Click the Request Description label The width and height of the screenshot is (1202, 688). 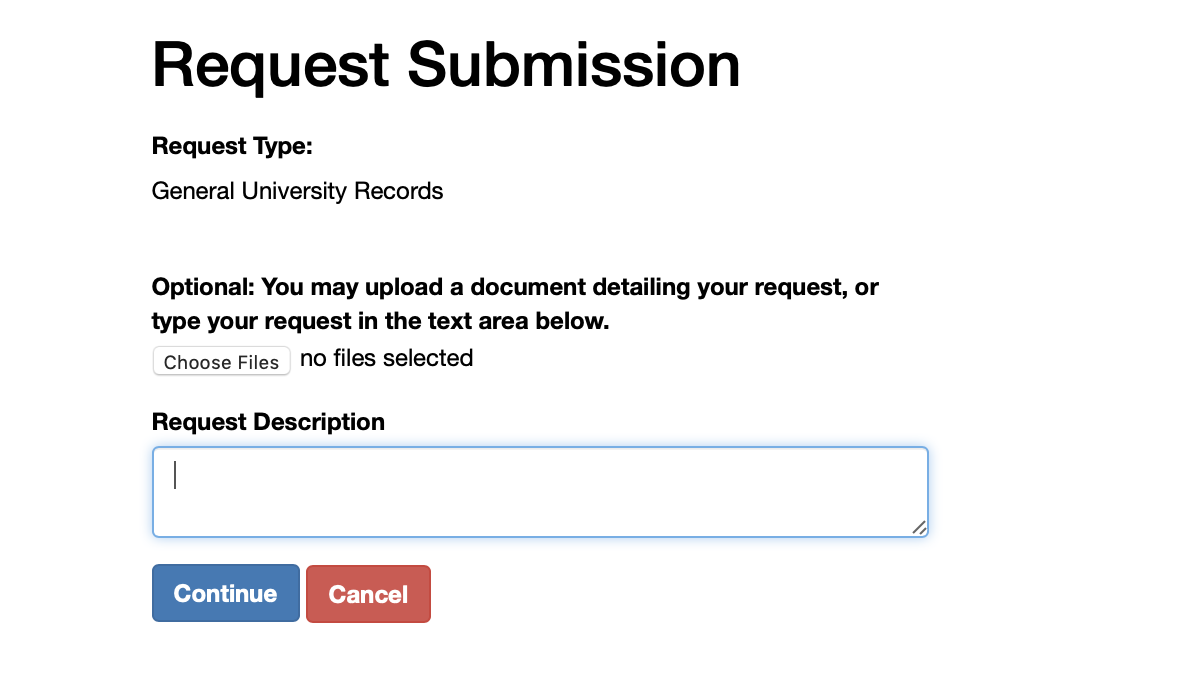268,422
